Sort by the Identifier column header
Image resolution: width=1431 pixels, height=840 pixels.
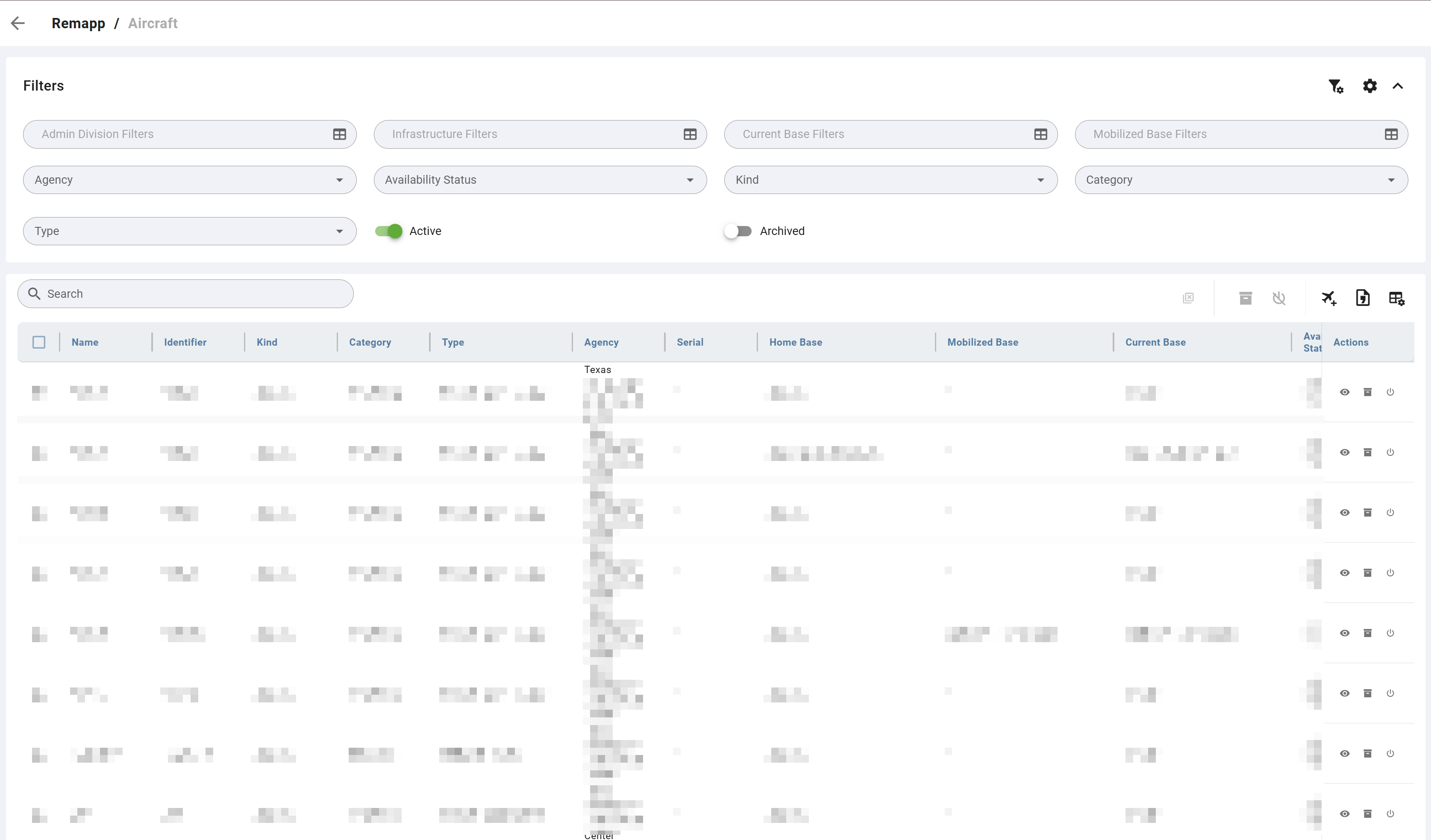pyautogui.click(x=185, y=342)
